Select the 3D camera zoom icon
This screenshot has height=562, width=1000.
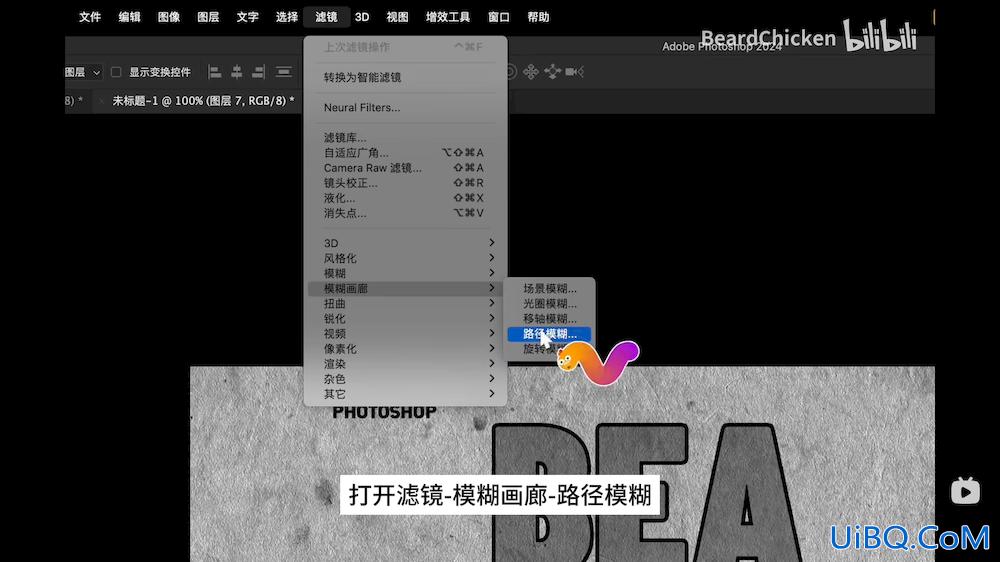574,72
